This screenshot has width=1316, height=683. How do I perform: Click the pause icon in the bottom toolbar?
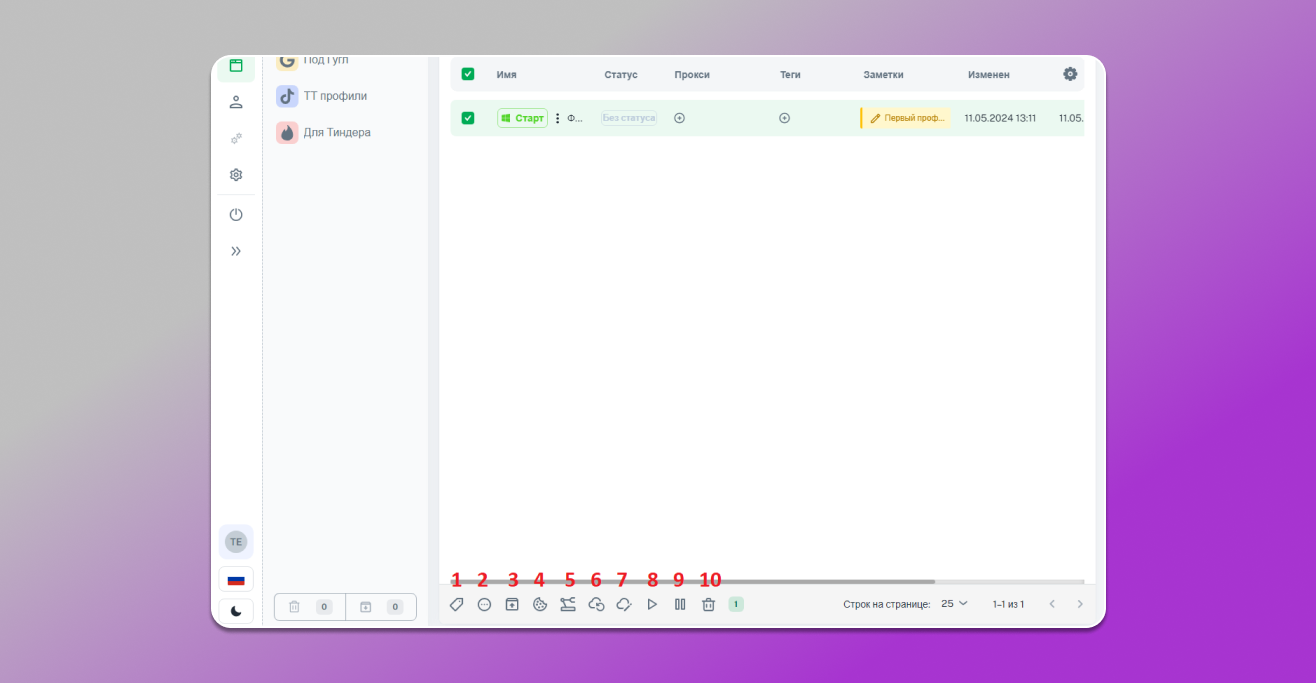680,604
